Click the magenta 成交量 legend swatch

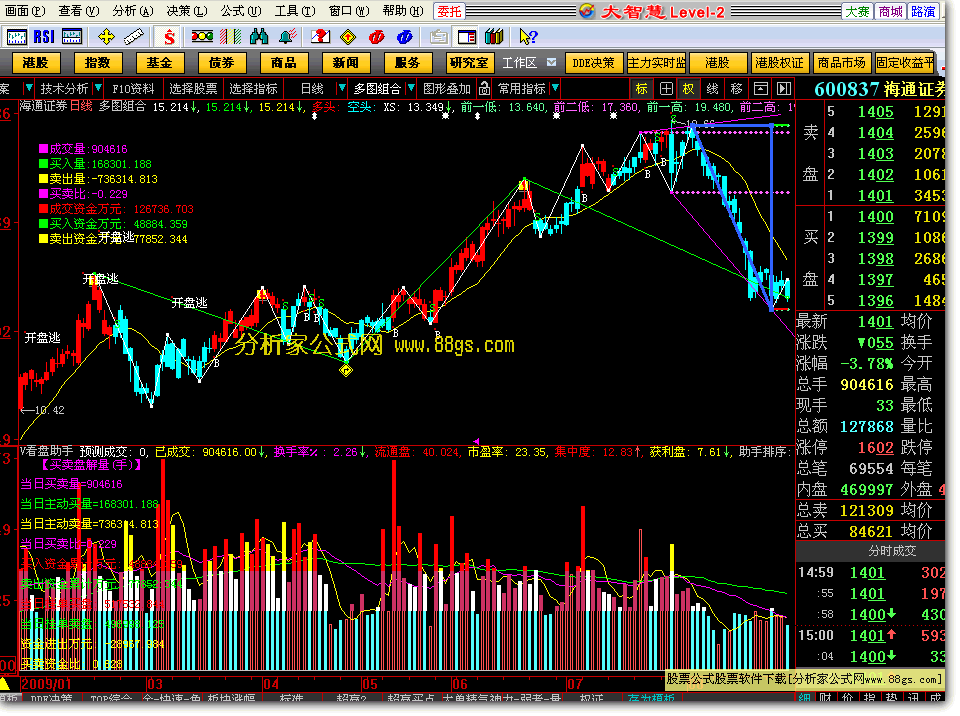click(x=43, y=149)
